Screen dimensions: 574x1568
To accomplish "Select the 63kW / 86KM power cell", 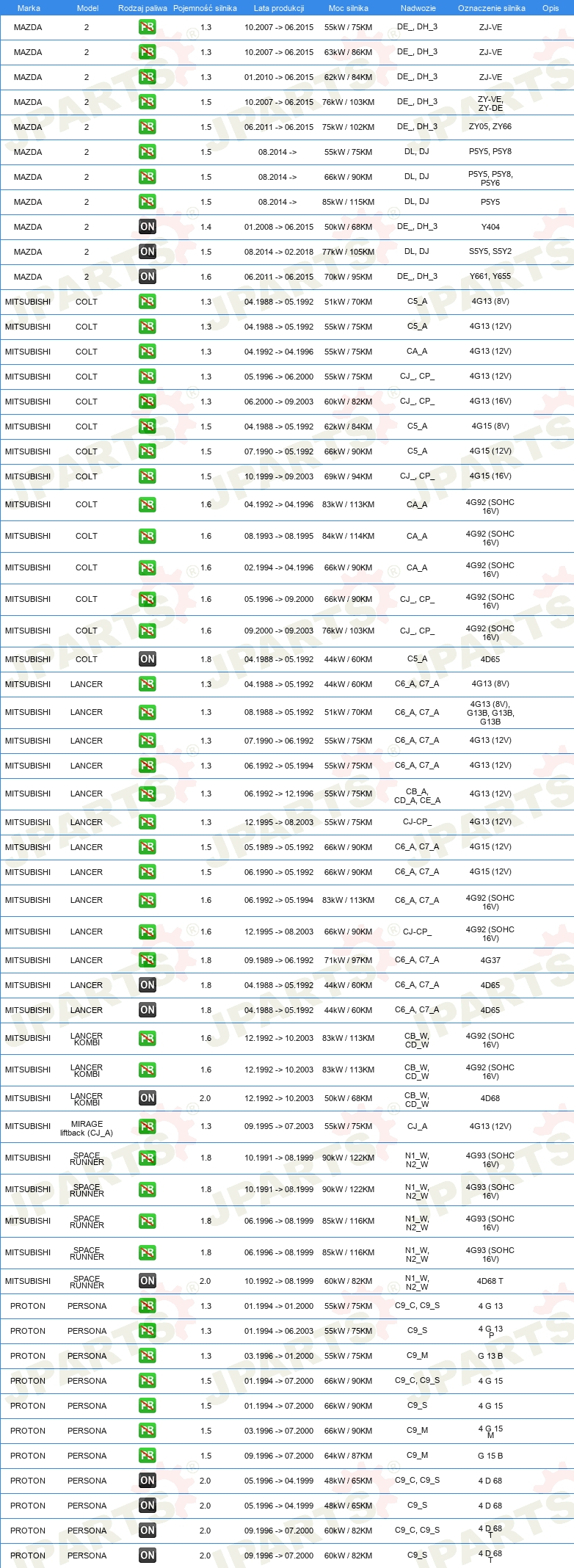I will [349, 52].
